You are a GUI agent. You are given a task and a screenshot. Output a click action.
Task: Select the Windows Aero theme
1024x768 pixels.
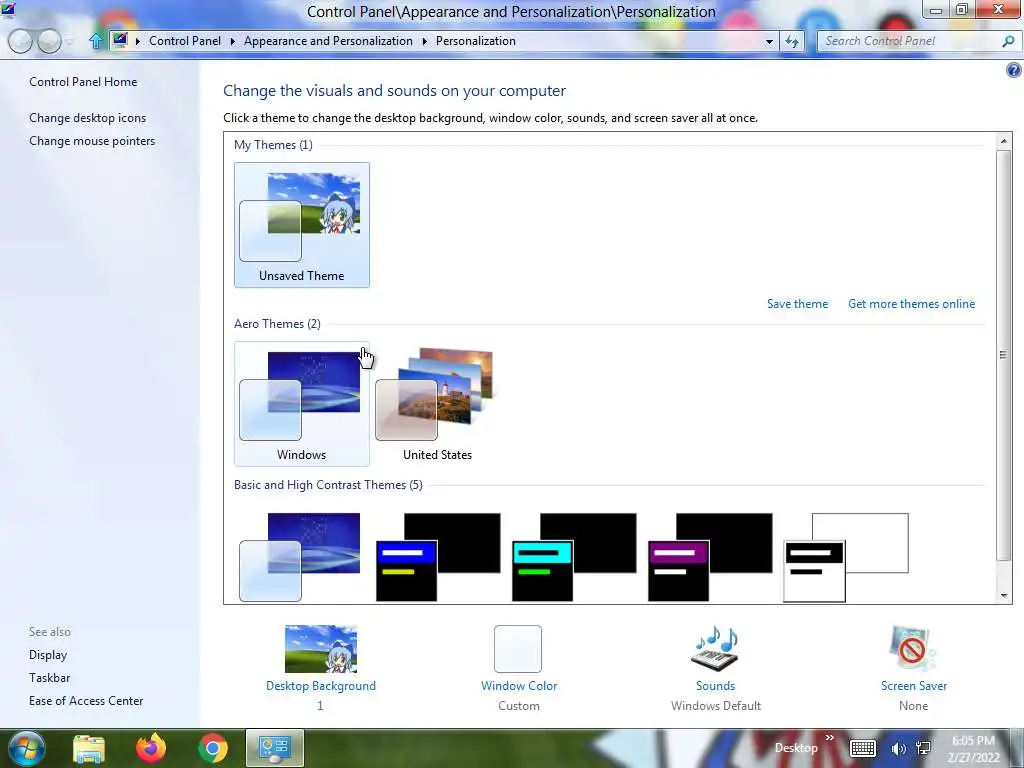coord(301,404)
